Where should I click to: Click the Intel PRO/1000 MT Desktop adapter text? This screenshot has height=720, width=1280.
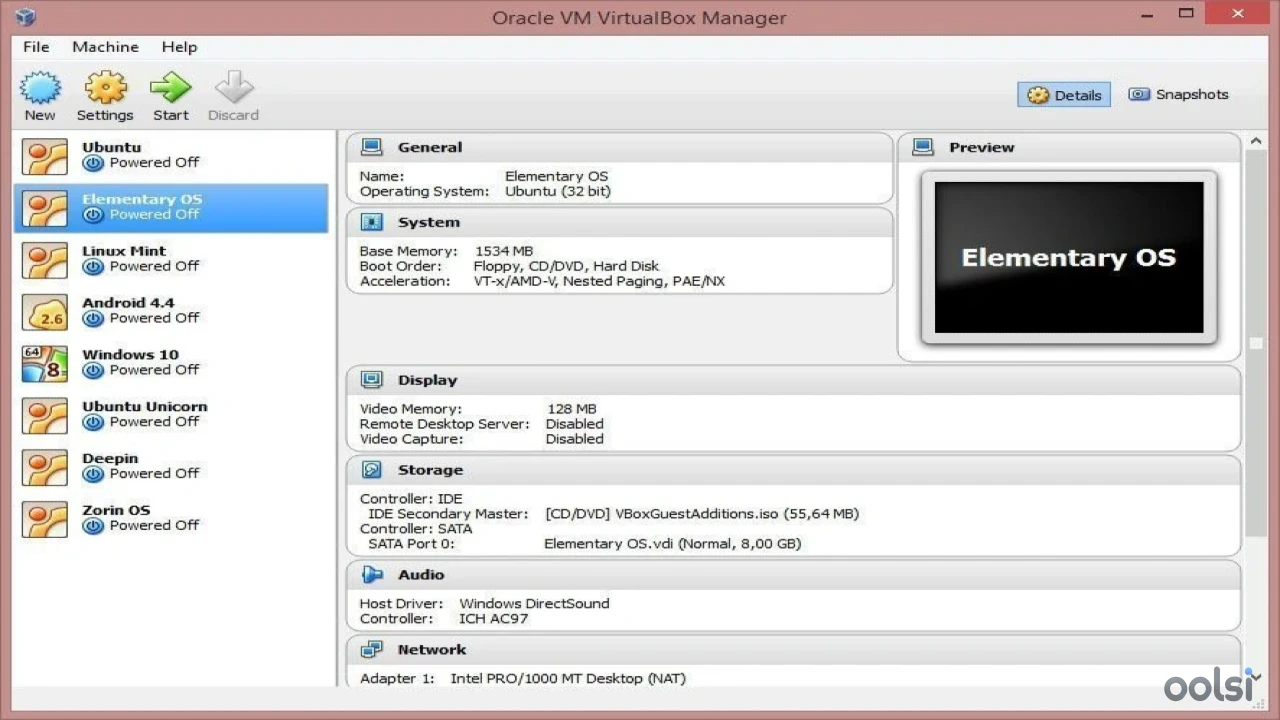(568, 679)
